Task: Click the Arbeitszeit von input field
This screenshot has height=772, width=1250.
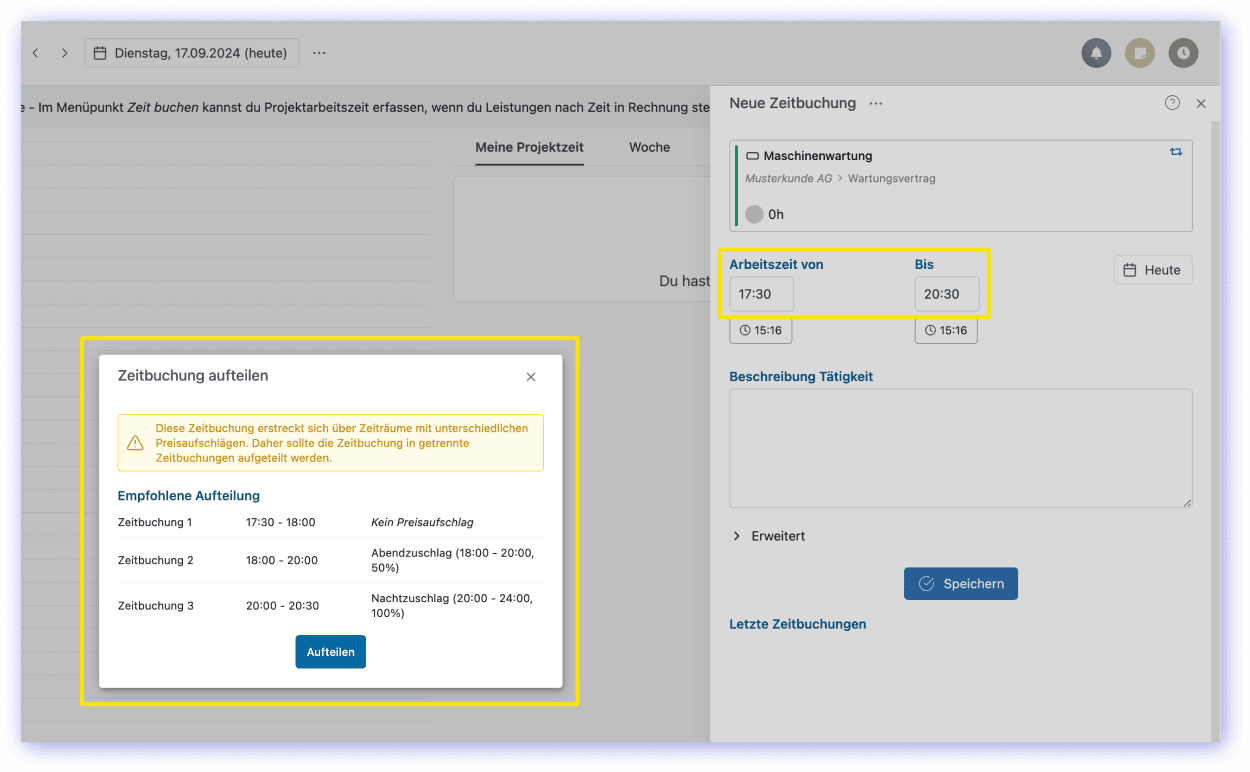Action: (761, 294)
